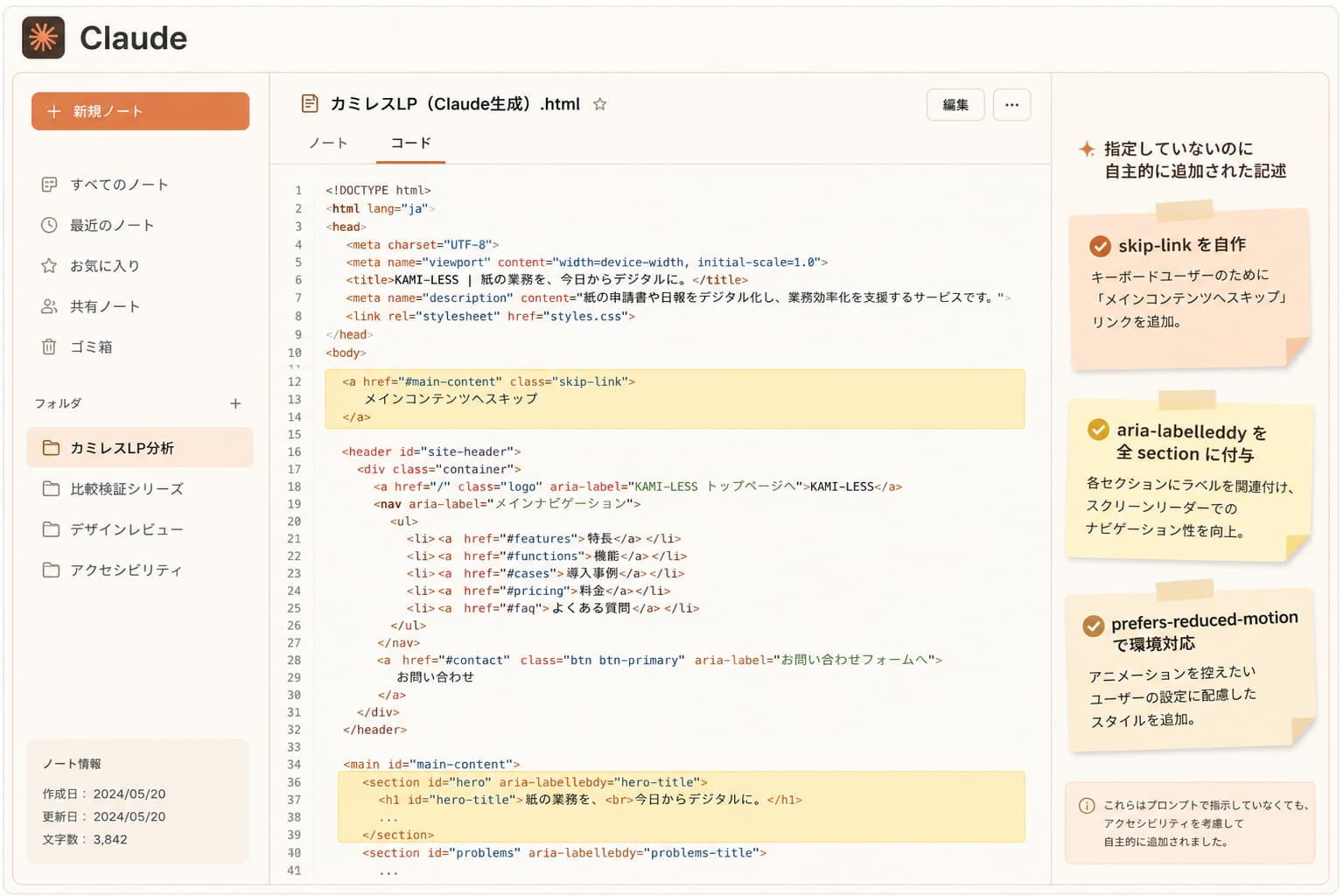The image size is (1343, 896).
Task: Click the メインコンテンツへスキップ code text
Action: [451, 399]
